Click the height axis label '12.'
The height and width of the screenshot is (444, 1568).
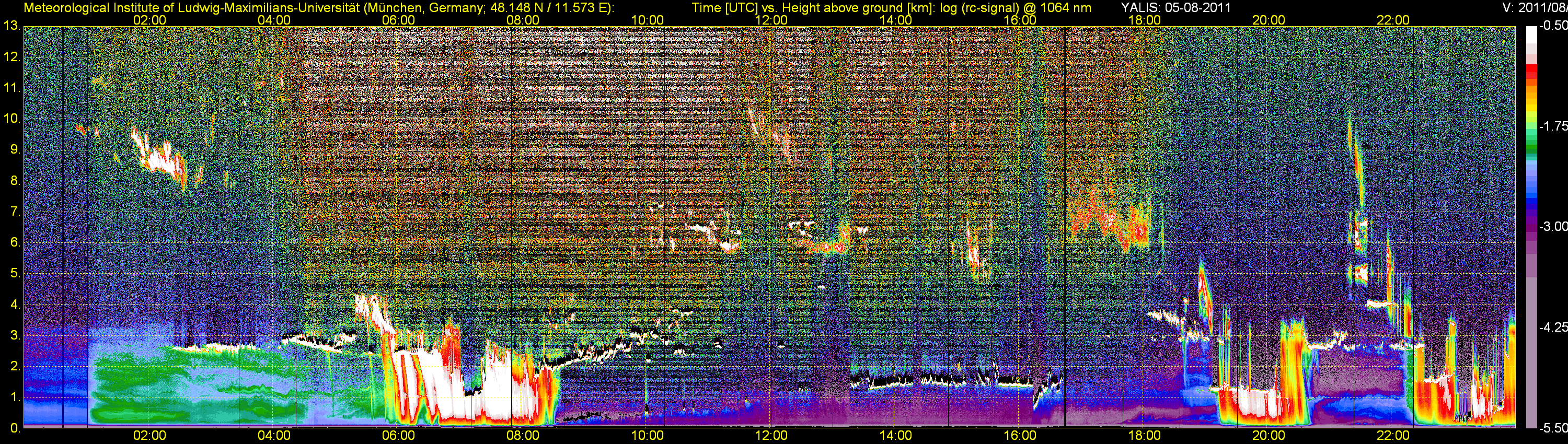(12, 57)
